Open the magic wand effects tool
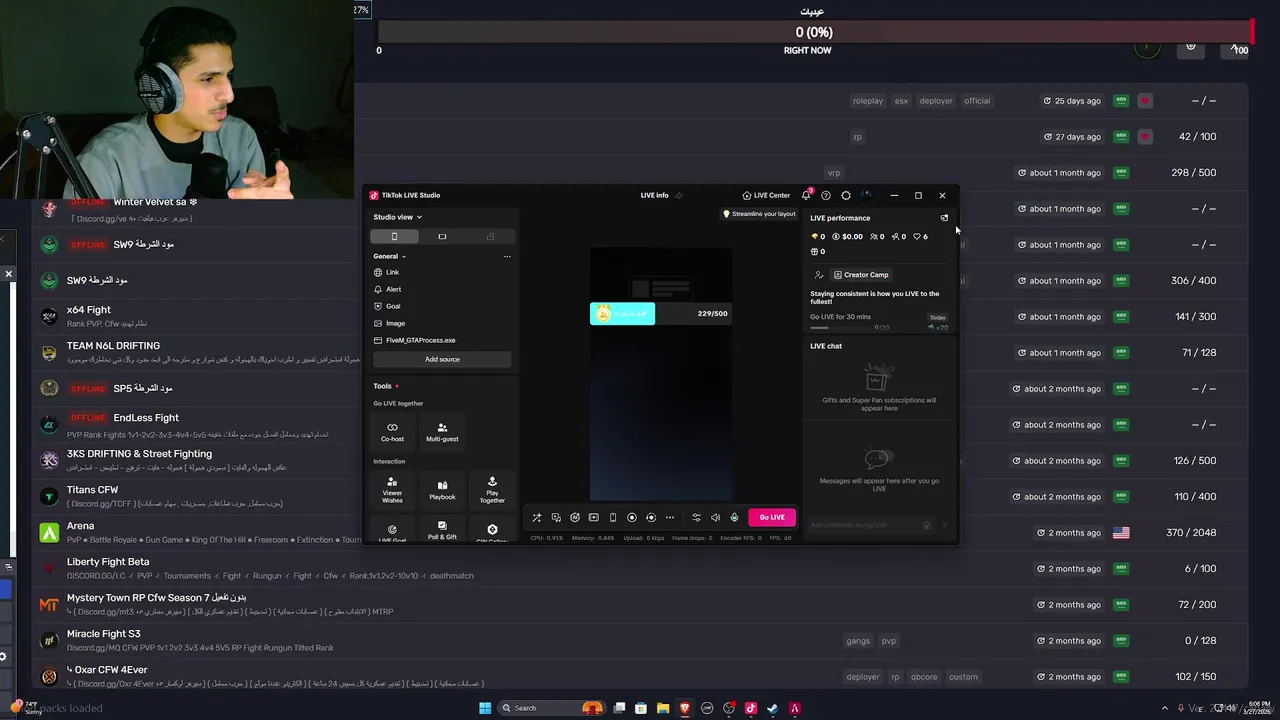Screen dimensions: 1280x720 [x=536, y=517]
